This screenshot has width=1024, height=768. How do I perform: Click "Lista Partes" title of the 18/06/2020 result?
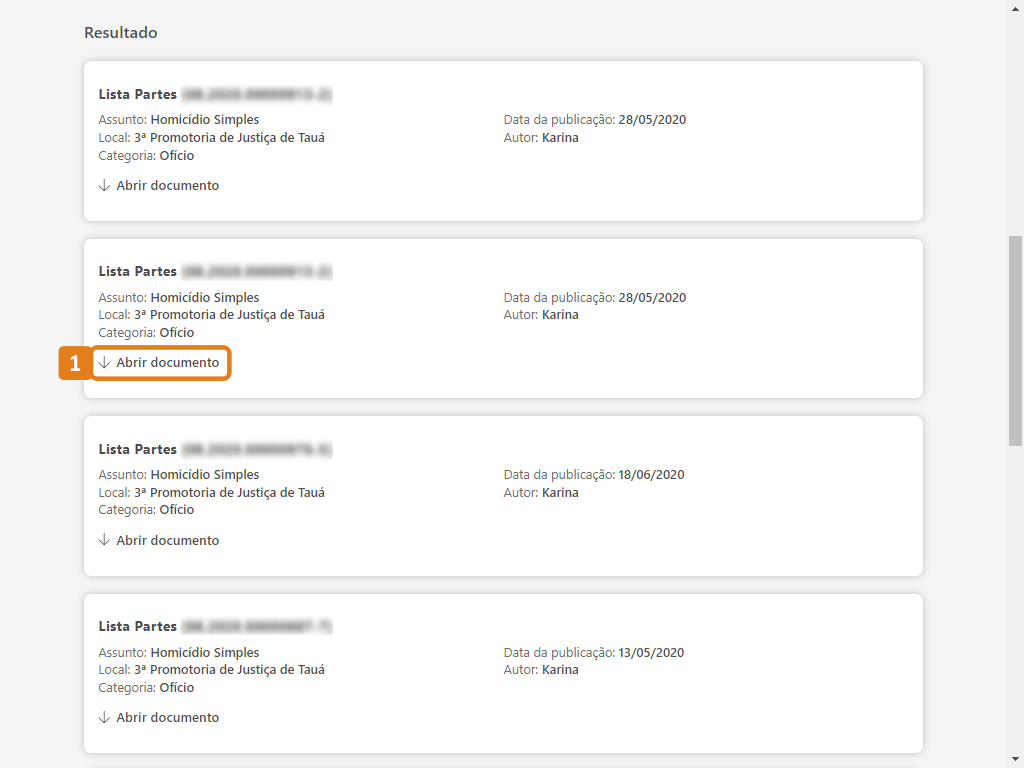tap(137, 450)
